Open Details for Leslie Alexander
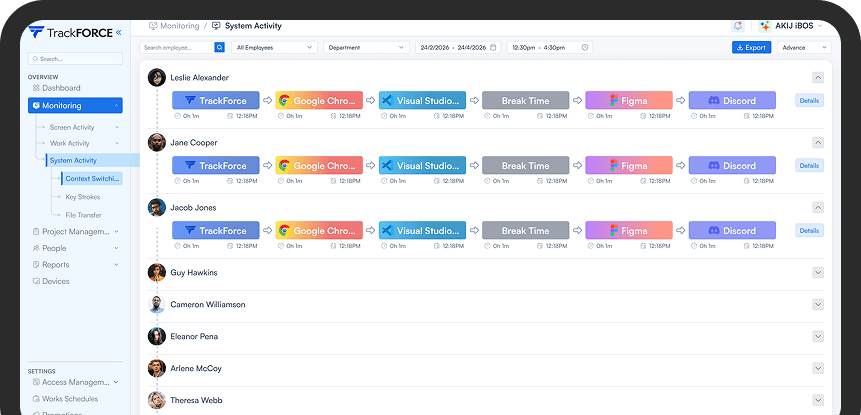Screen dimensions: 861x415 point(809,100)
